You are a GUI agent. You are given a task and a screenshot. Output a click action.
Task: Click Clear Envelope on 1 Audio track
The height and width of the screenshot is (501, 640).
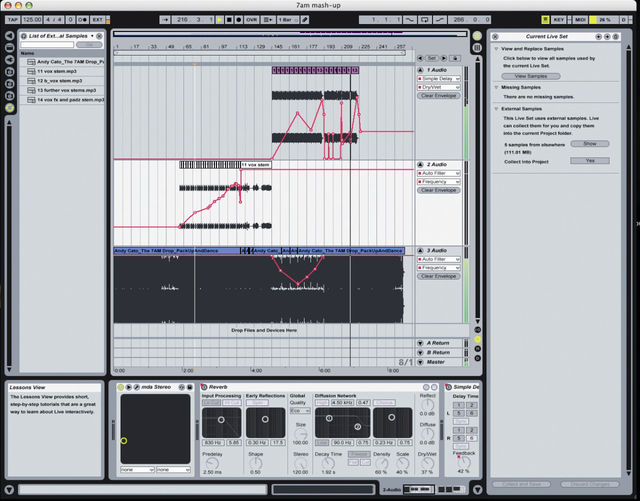click(x=439, y=96)
